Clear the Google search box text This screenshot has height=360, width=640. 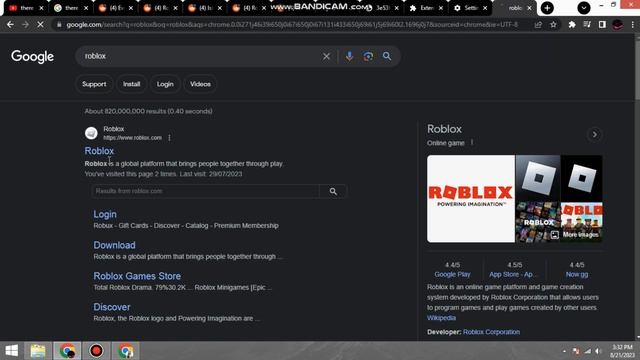click(326, 56)
